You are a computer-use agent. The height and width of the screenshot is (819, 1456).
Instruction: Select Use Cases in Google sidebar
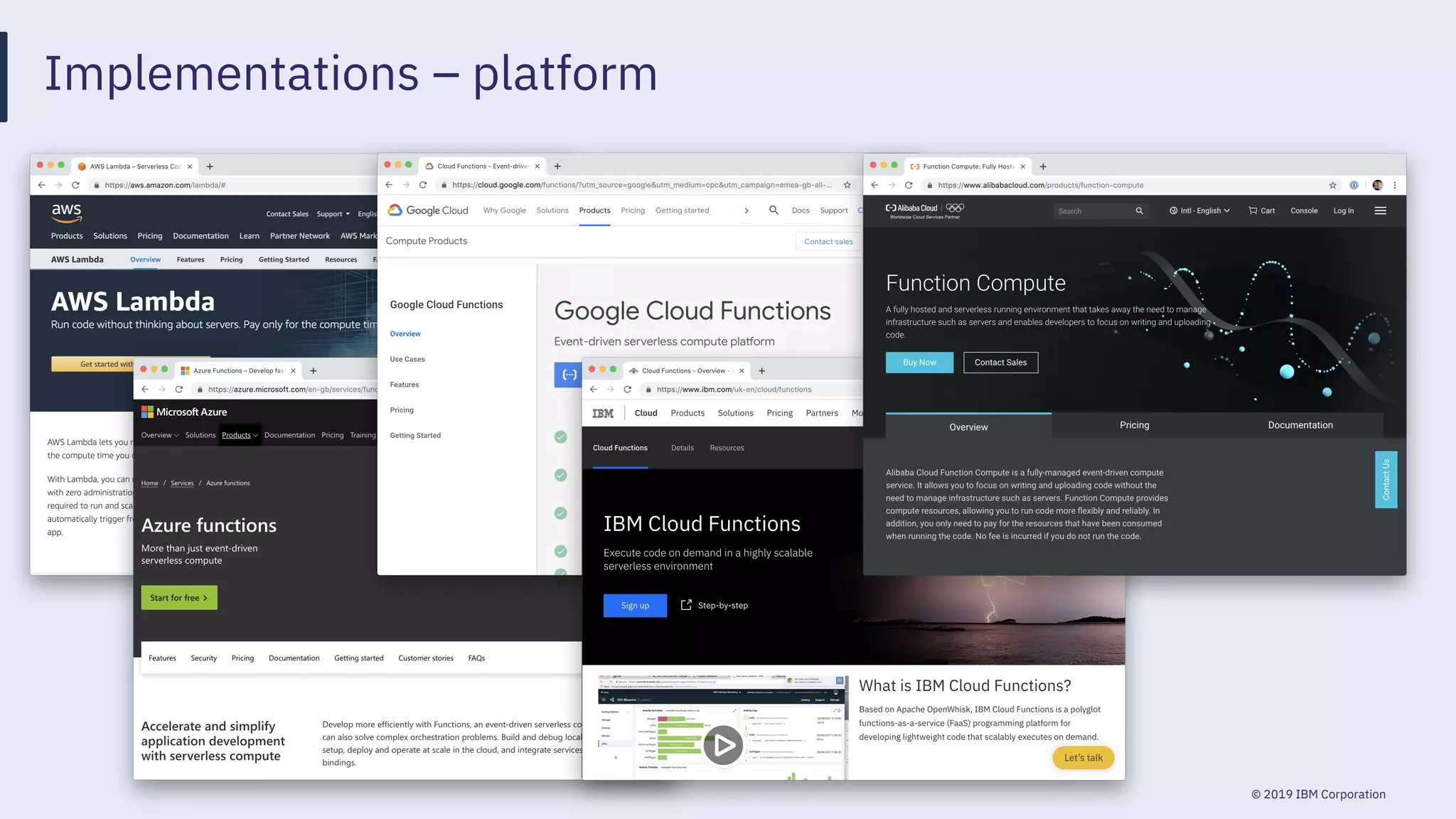(407, 359)
